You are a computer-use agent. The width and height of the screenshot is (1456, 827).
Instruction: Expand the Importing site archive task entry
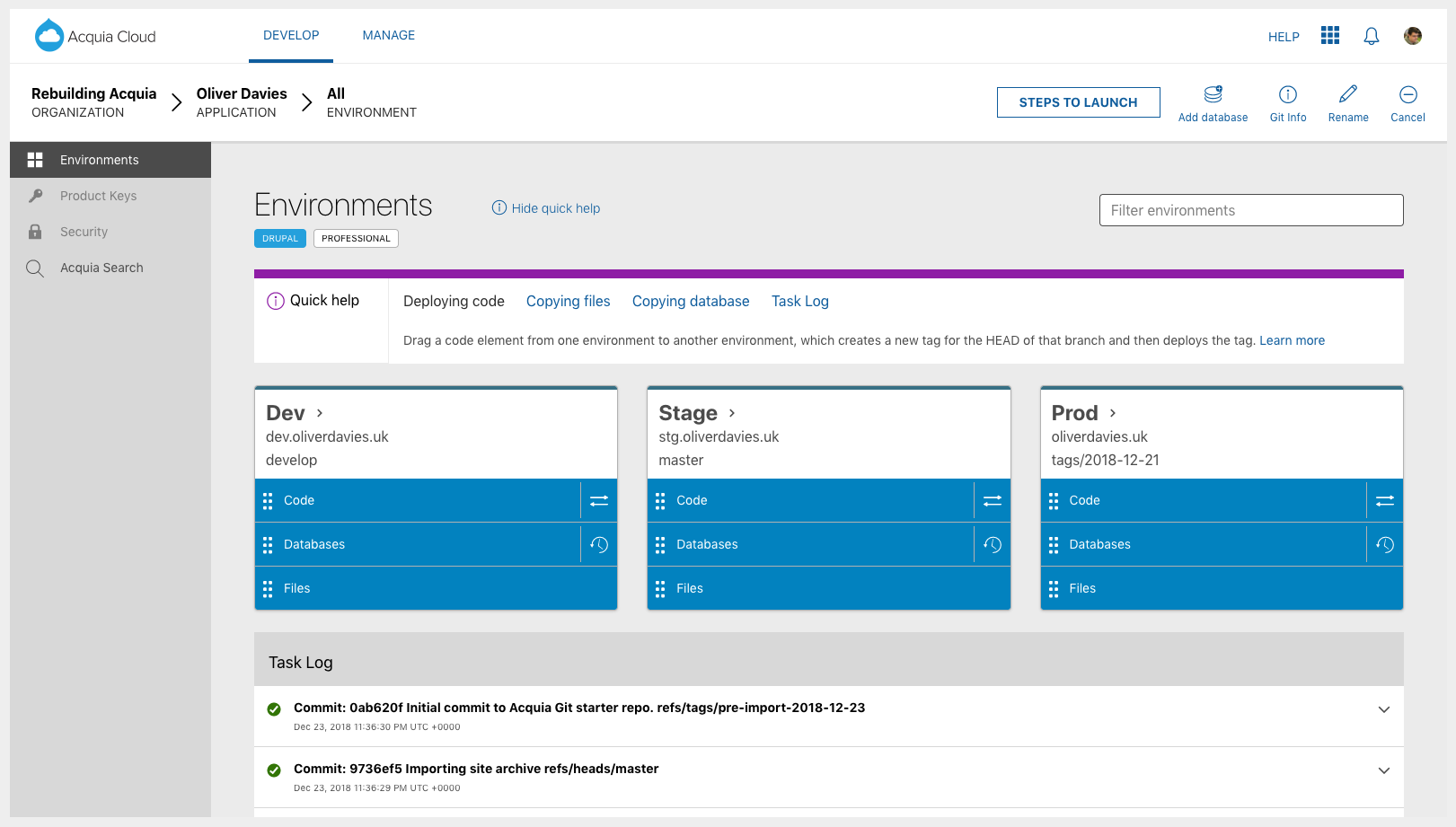click(1383, 770)
